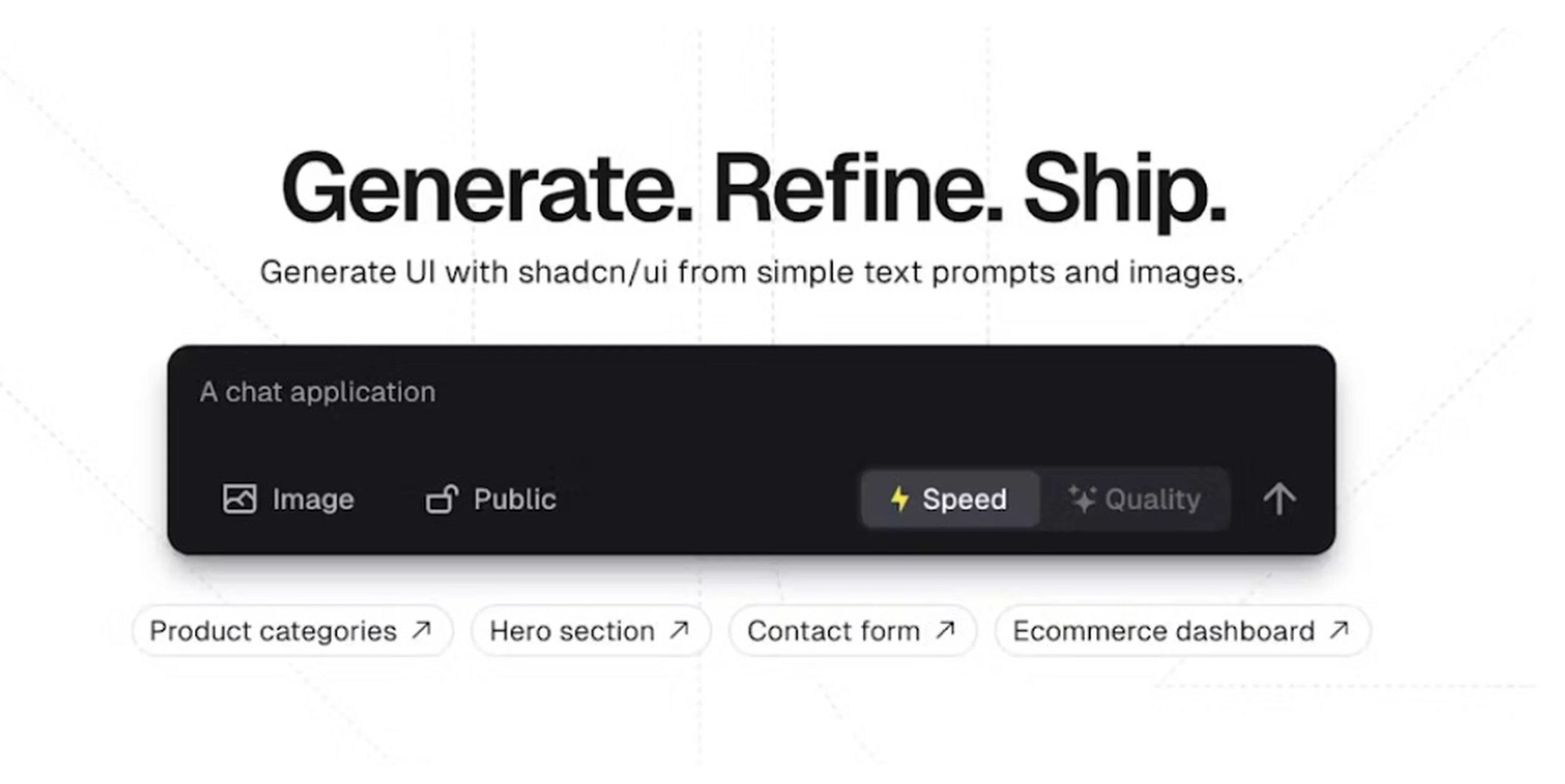This screenshot has height=784, width=1565.
Task: Select the Ecommerce dashboard suggestion
Action: pyautogui.click(x=1164, y=631)
